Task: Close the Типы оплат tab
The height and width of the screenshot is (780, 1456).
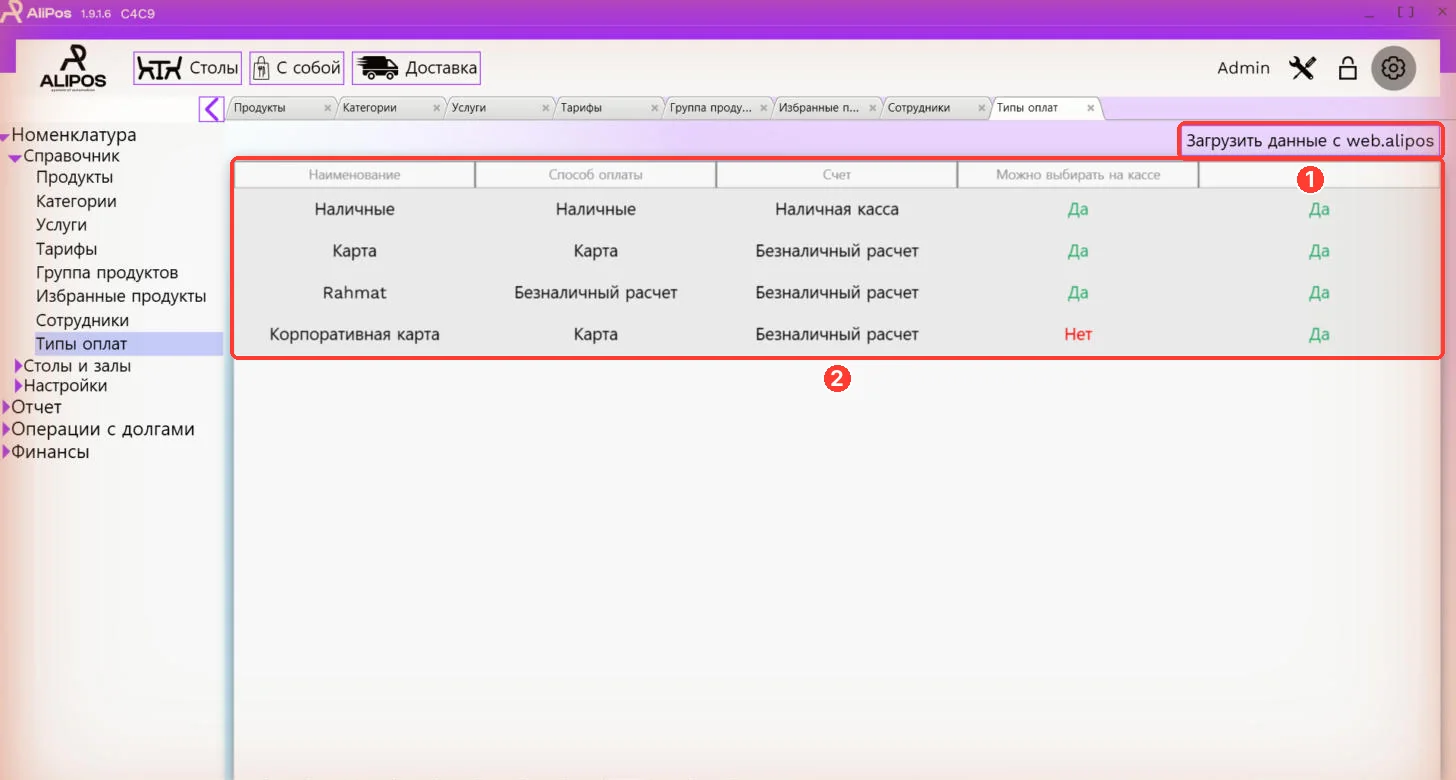Action: coord(1090,108)
